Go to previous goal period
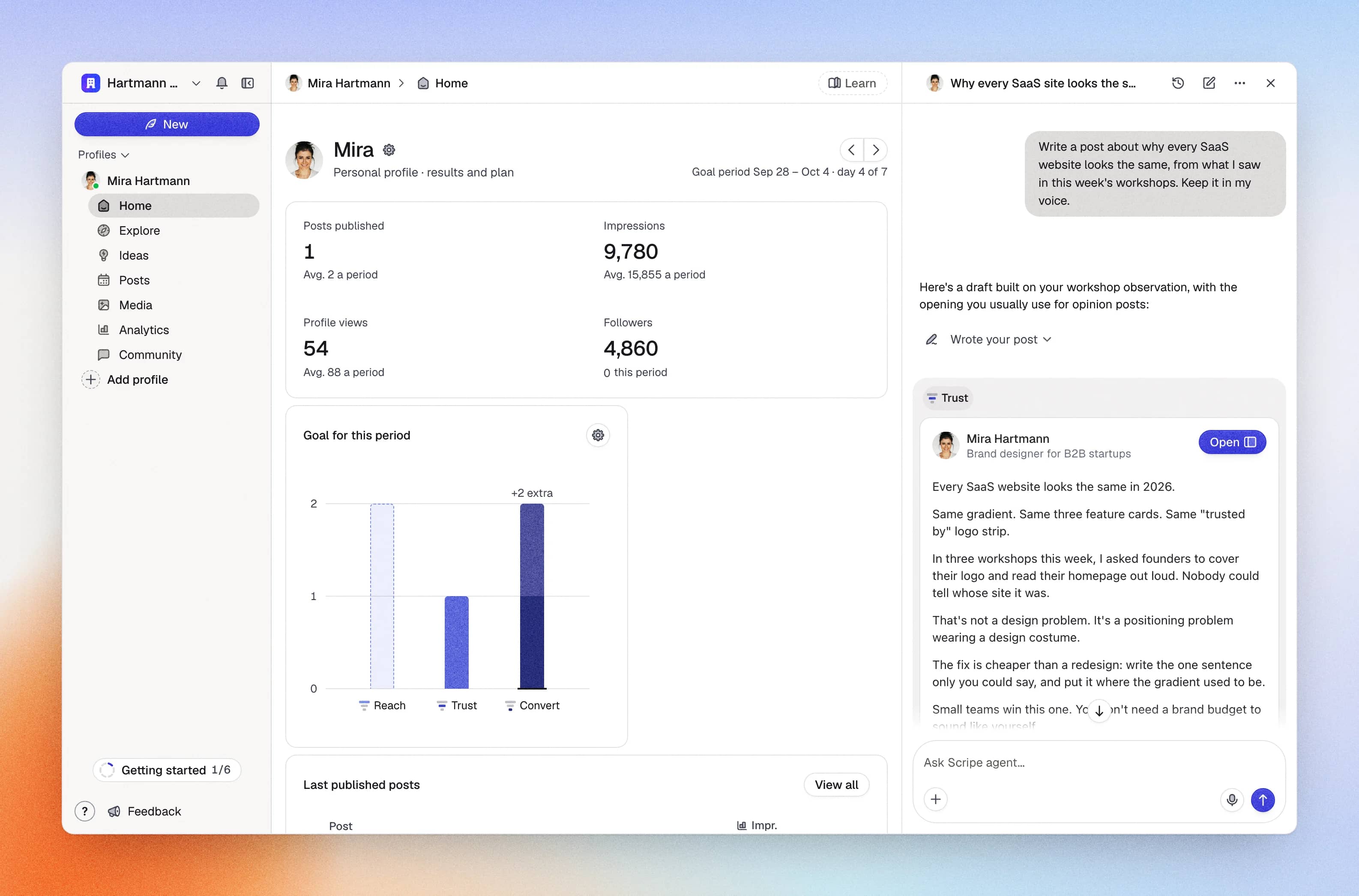Screen dimensions: 1359x896 click(852, 150)
